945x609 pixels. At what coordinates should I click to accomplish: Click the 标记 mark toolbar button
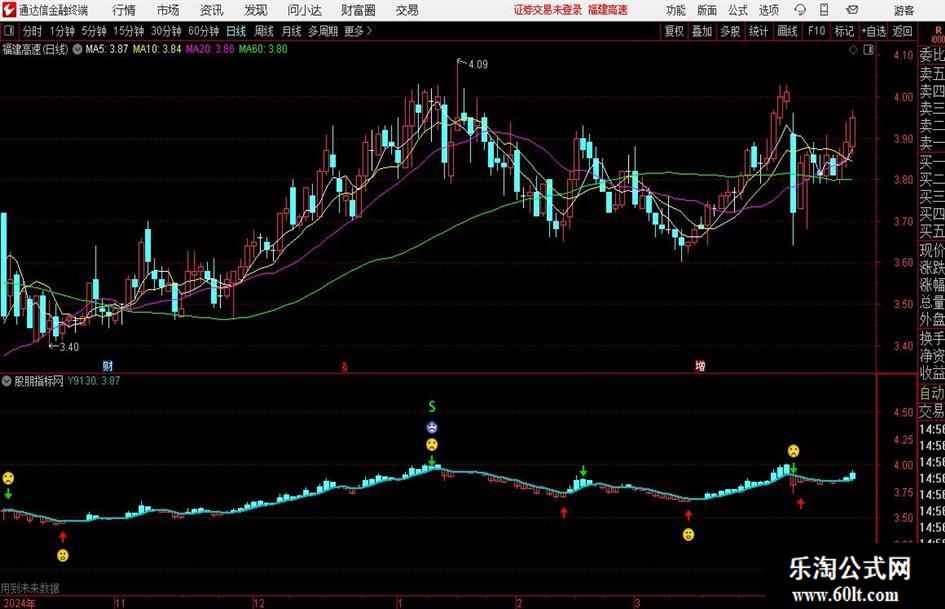coord(844,31)
